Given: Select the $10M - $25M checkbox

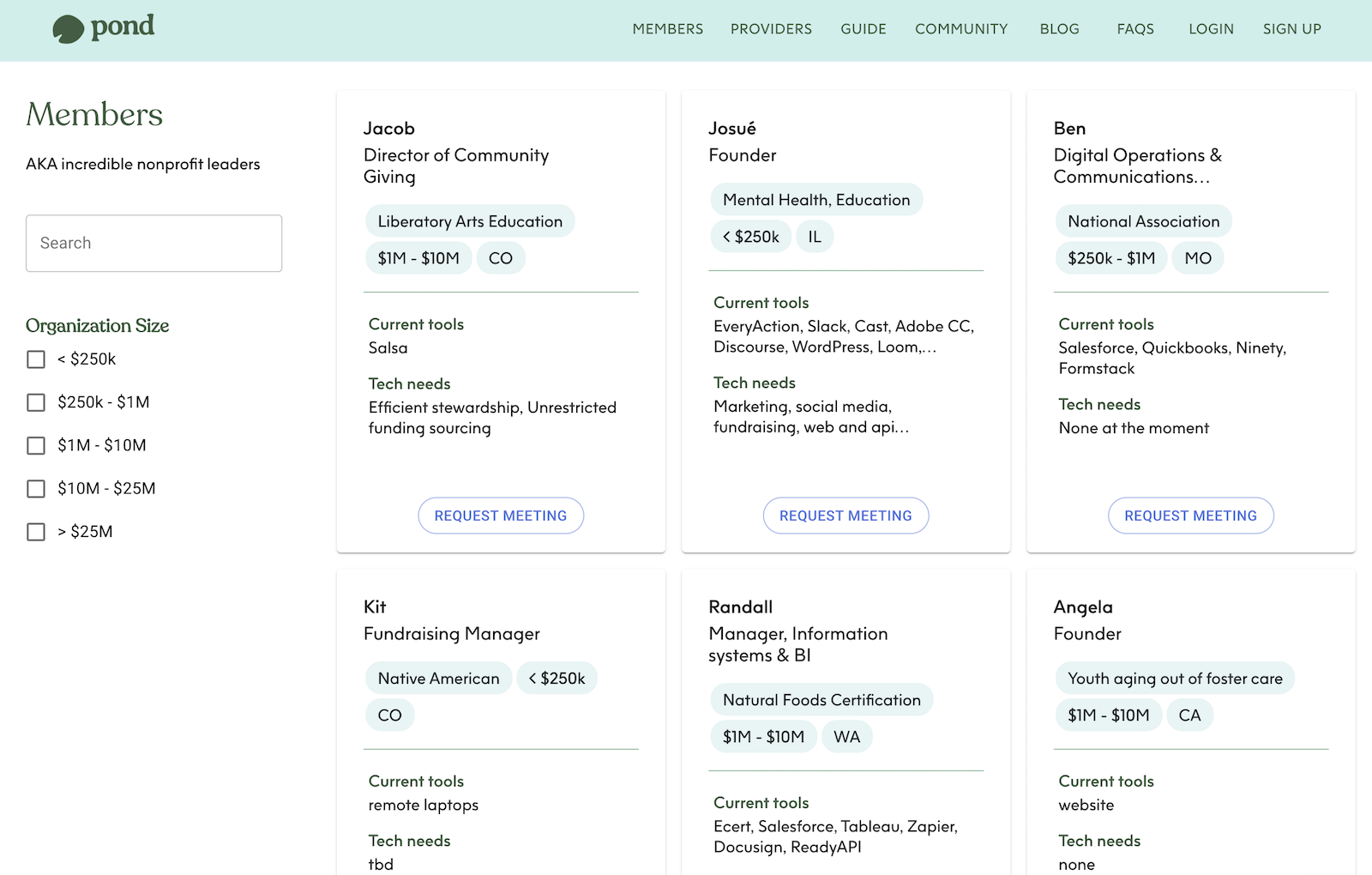Looking at the screenshot, I should (36, 489).
